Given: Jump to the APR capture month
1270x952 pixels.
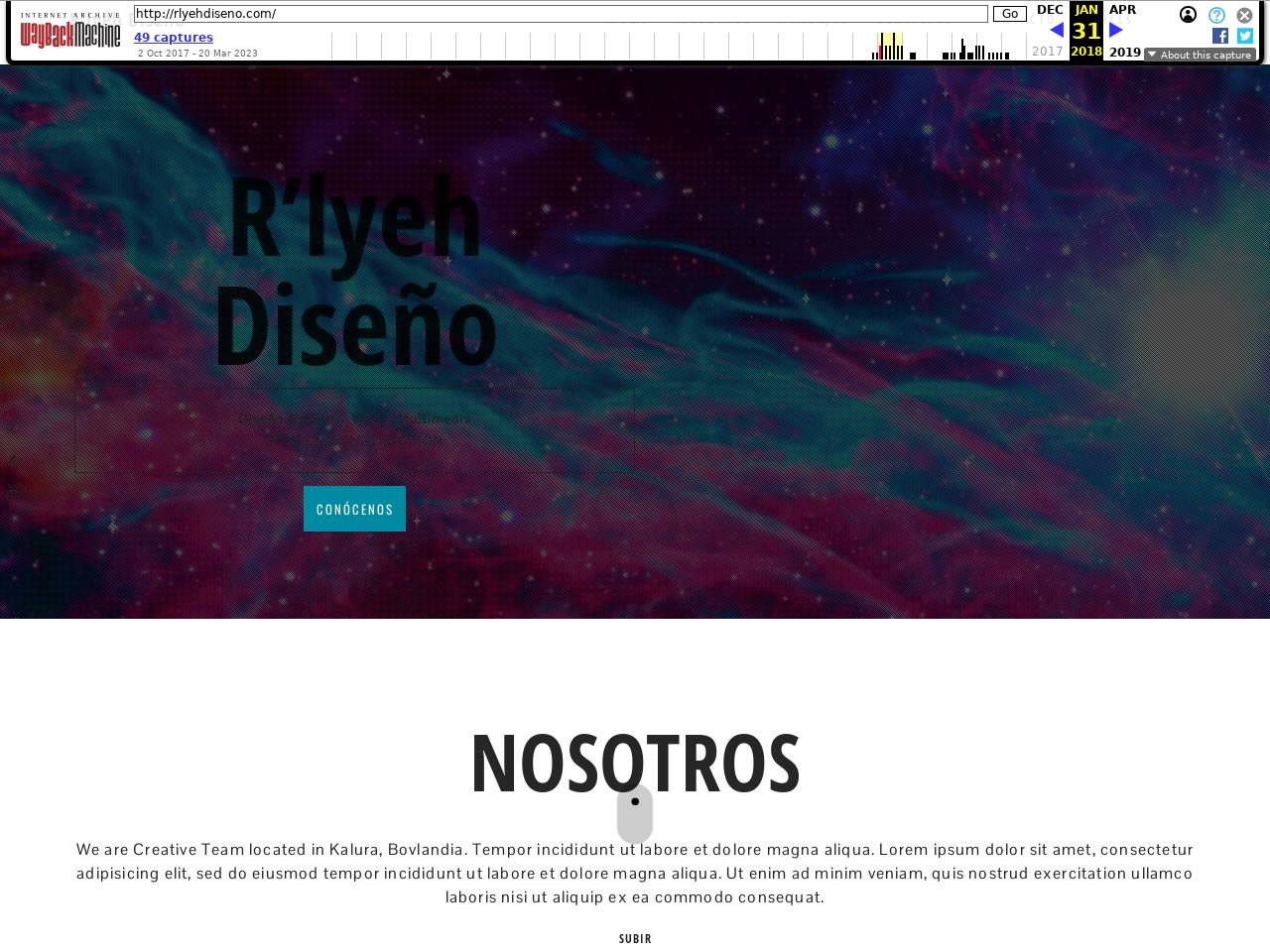Looking at the screenshot, I should click(x=1122, y=10).
